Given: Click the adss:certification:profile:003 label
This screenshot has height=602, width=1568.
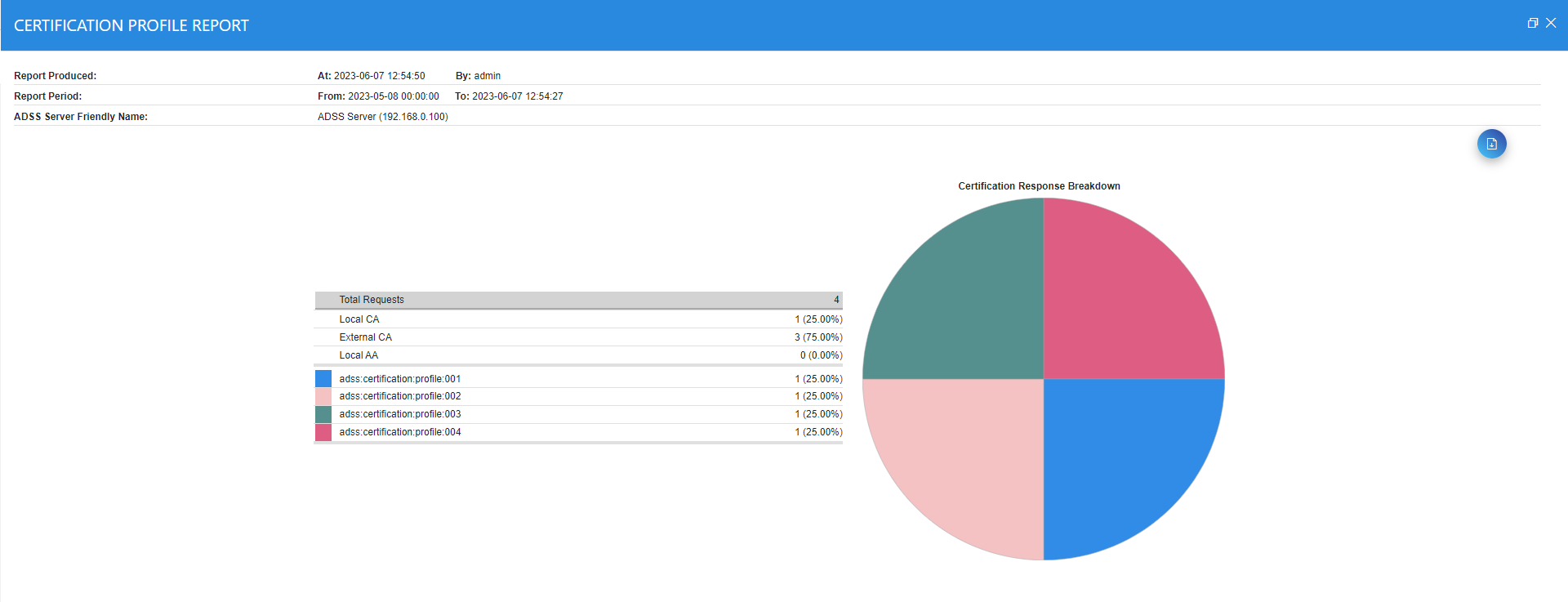Looking at the screenshot, I should 400,414.
